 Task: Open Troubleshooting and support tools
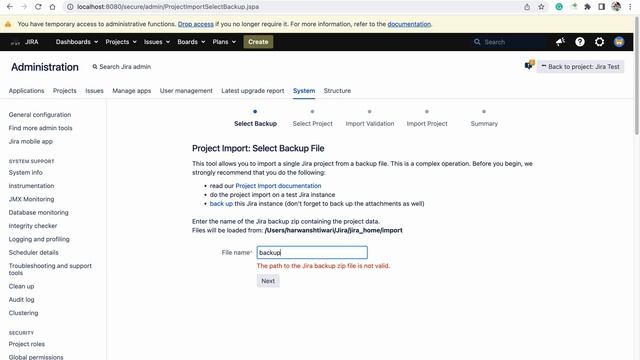(50, 269)
